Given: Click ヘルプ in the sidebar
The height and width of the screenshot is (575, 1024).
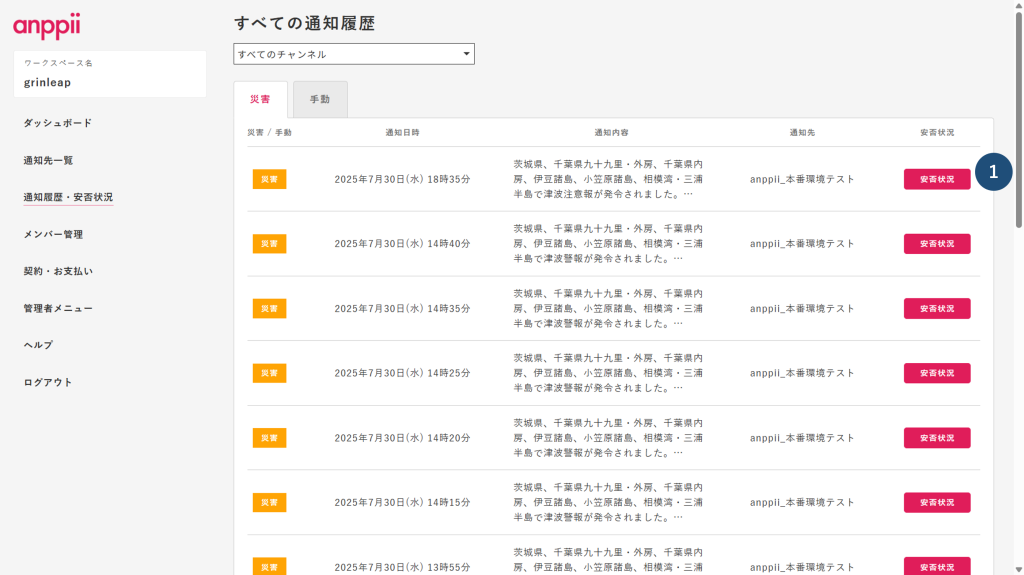Looking at the screenshot, I should click(38, 345).
